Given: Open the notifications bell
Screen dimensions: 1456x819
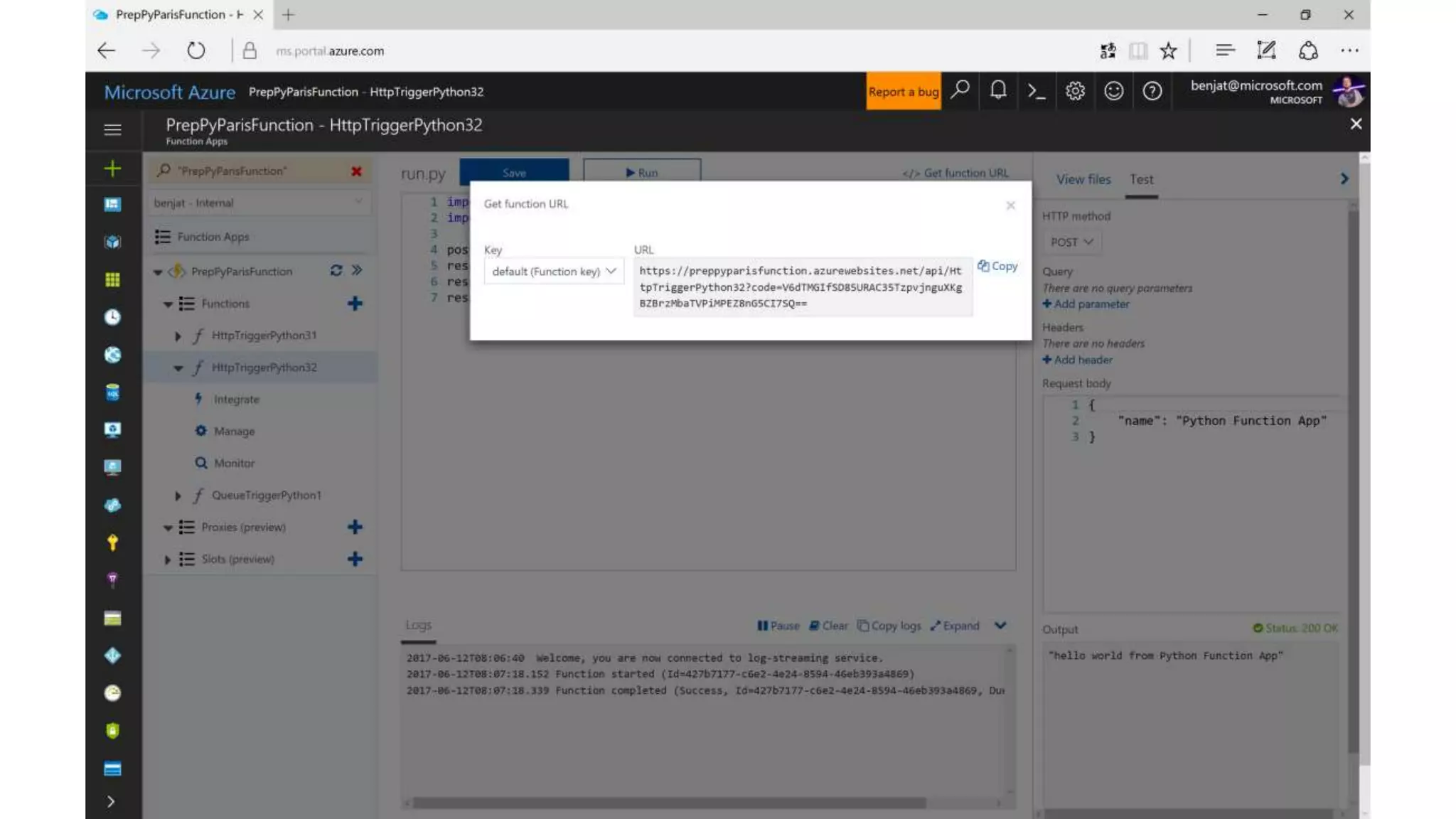Looking at the screenshot, I should coord(998,90).
